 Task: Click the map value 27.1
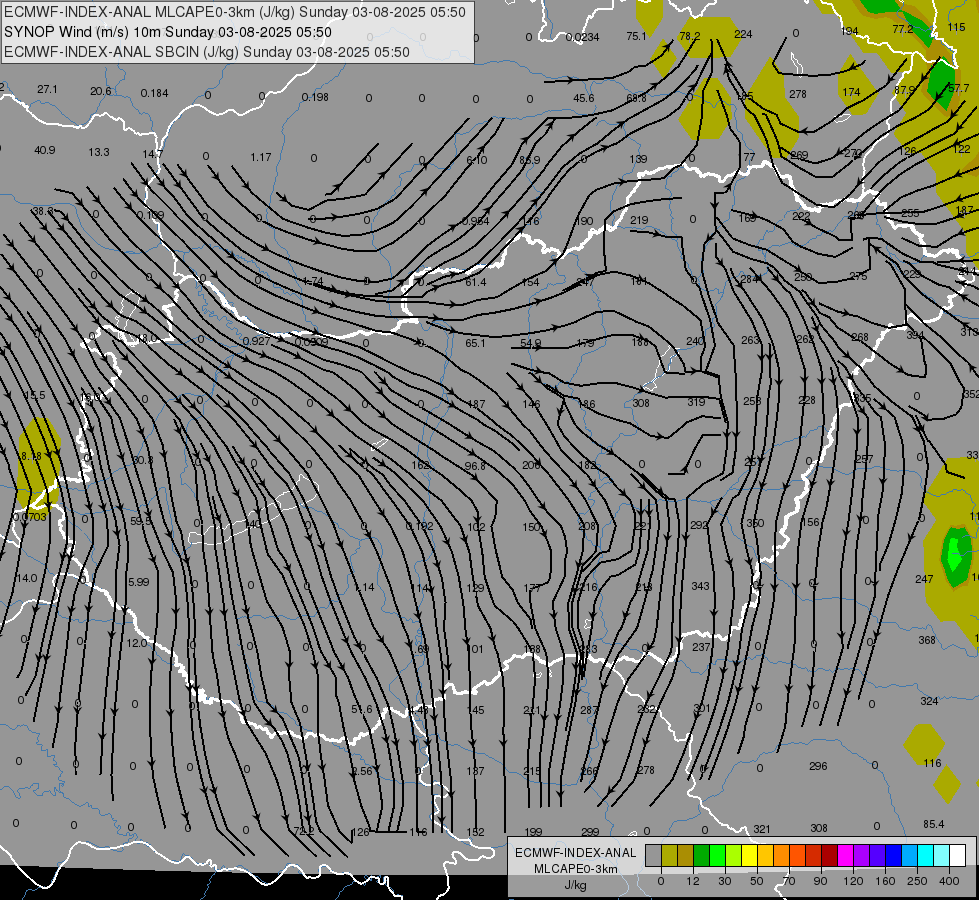click(47, 89)
